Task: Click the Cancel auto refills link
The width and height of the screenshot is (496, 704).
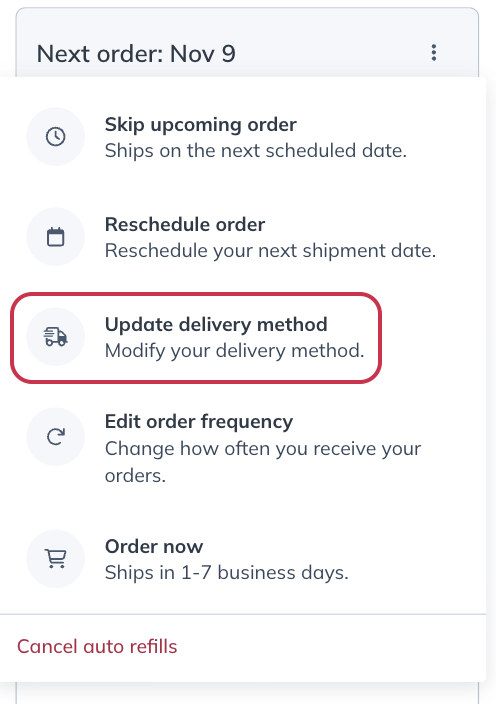Action: (x=97, y=647)
